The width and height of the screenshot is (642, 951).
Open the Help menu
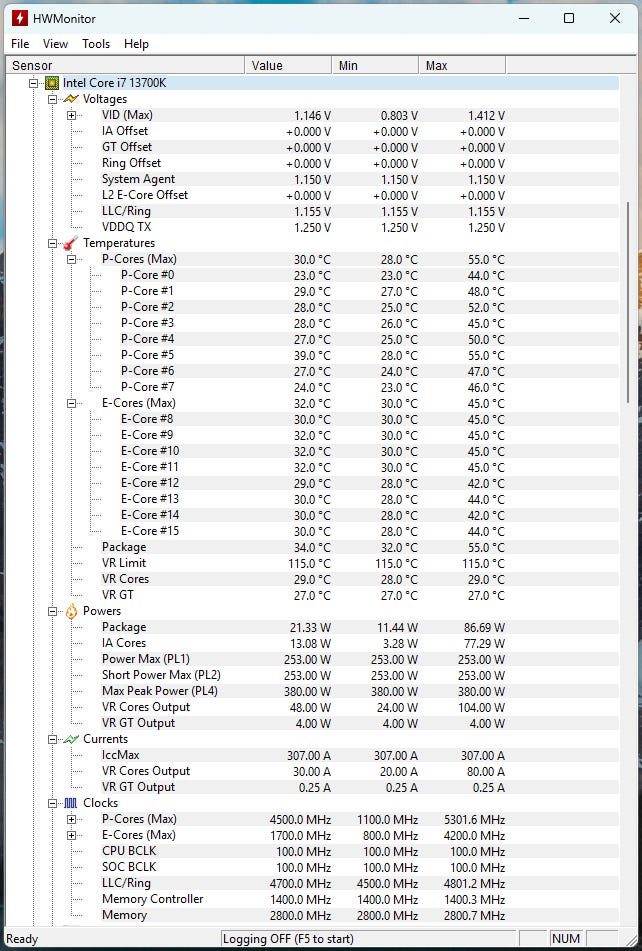[136, 44]
